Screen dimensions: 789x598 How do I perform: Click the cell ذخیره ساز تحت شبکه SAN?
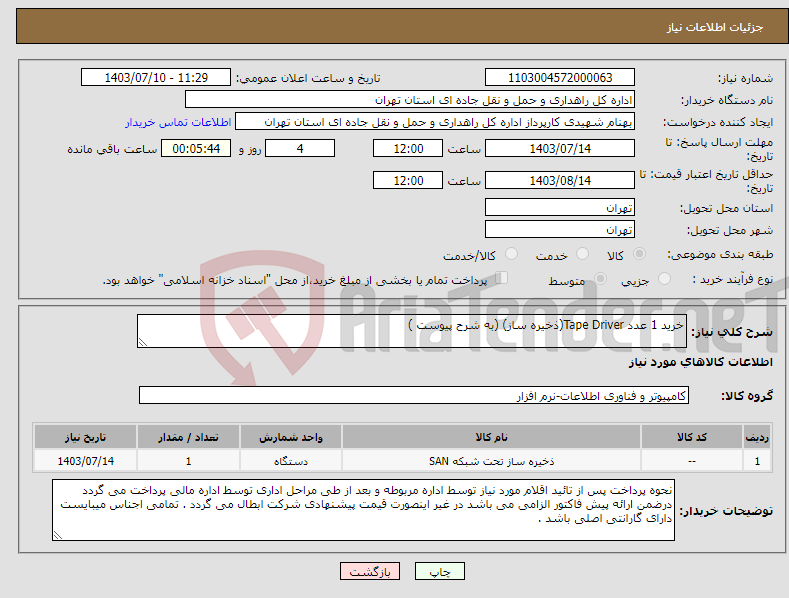(x=491, y=461)
